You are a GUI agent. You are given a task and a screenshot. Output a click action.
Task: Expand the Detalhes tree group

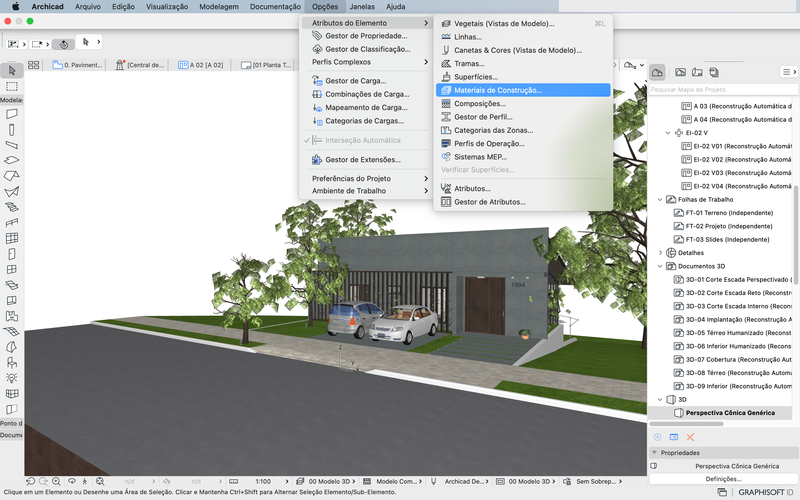click(x=660, y=253)
